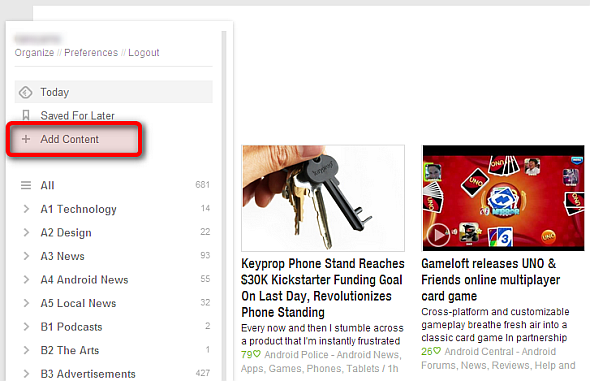
Task: Open the A2 Design feed label
Action: point(66,233)
